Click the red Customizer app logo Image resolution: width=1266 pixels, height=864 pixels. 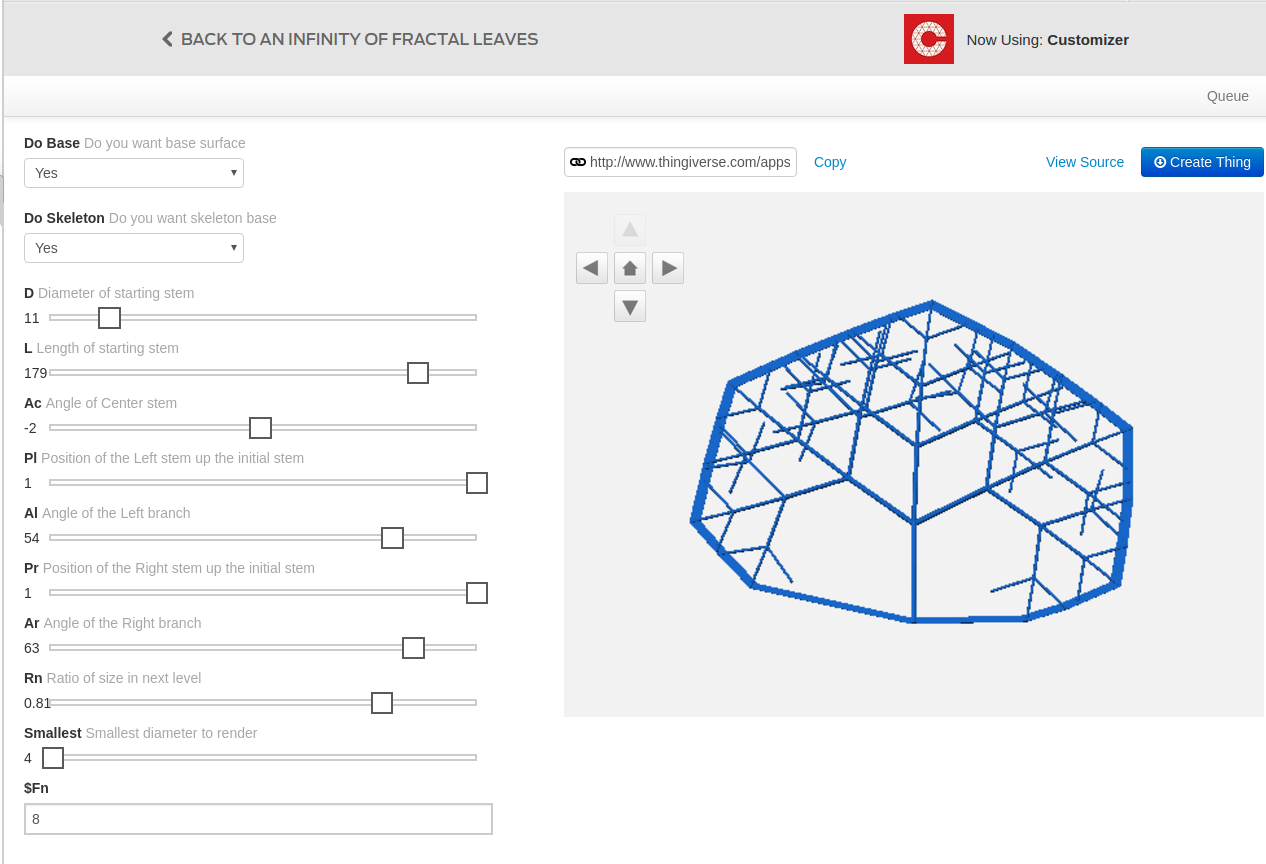click(x=928, y=39)
